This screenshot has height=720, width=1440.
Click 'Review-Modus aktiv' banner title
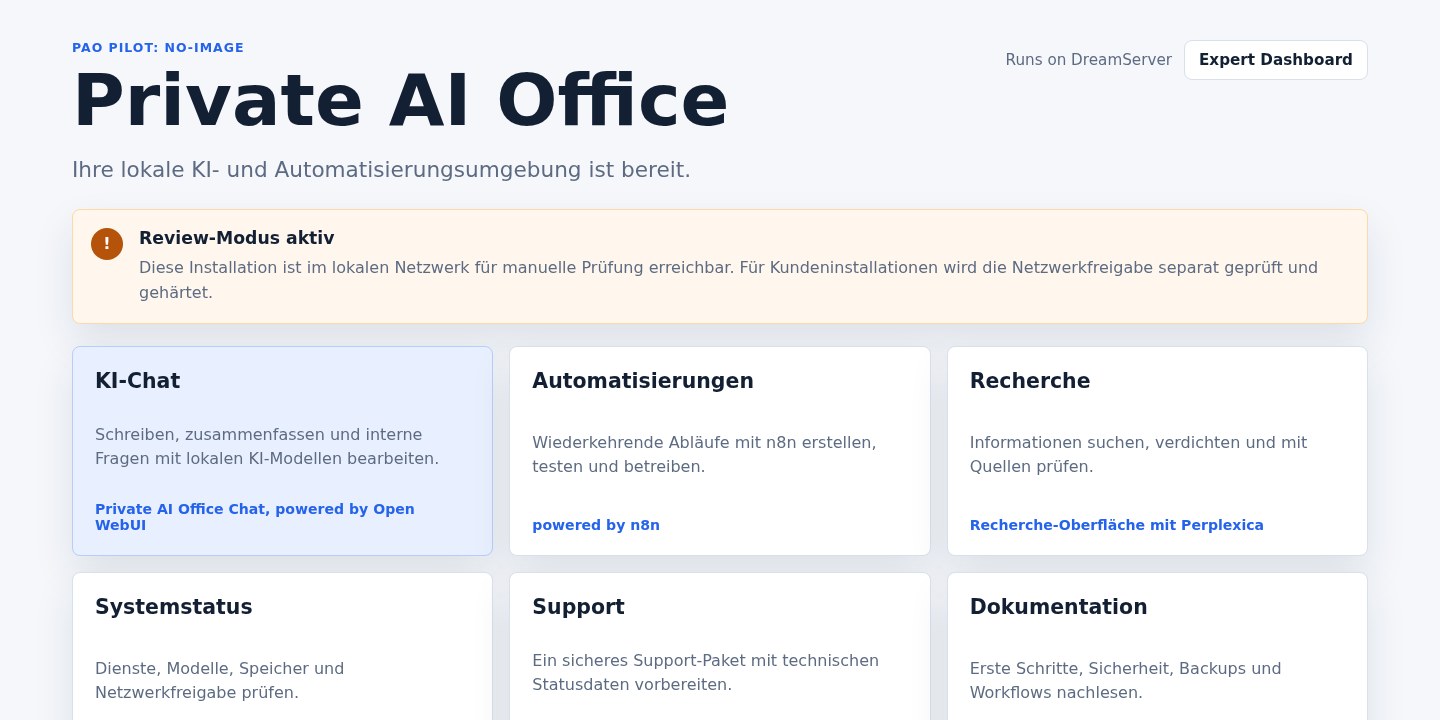pos(236,238)
